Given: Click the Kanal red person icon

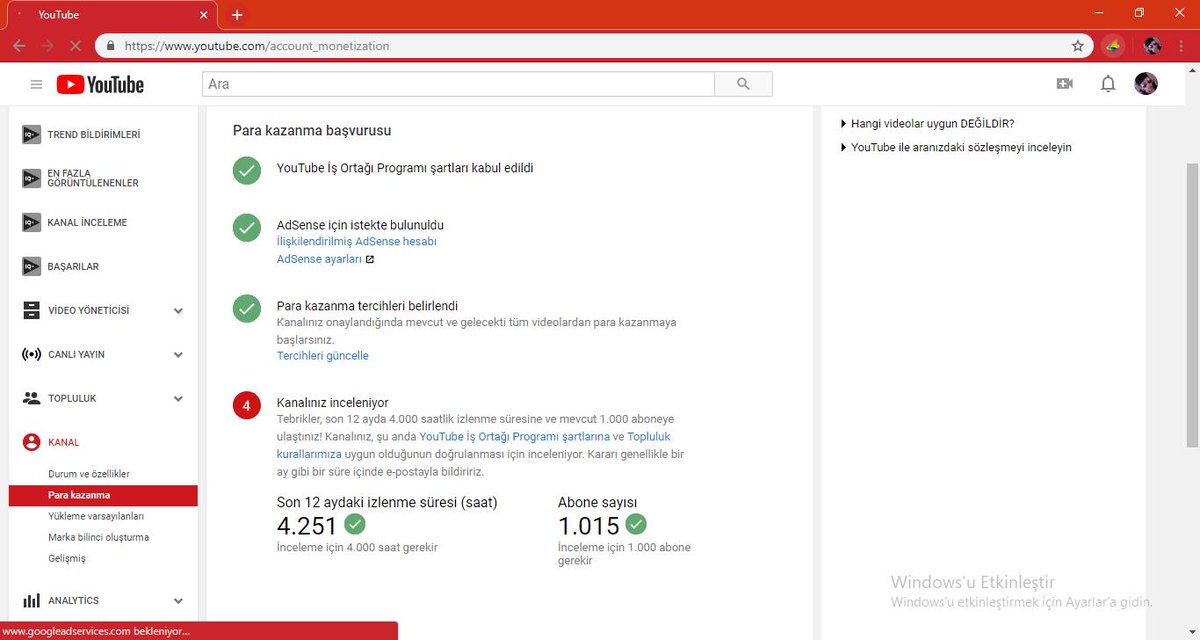Looking at the screenshot, I should coord(31,442).
